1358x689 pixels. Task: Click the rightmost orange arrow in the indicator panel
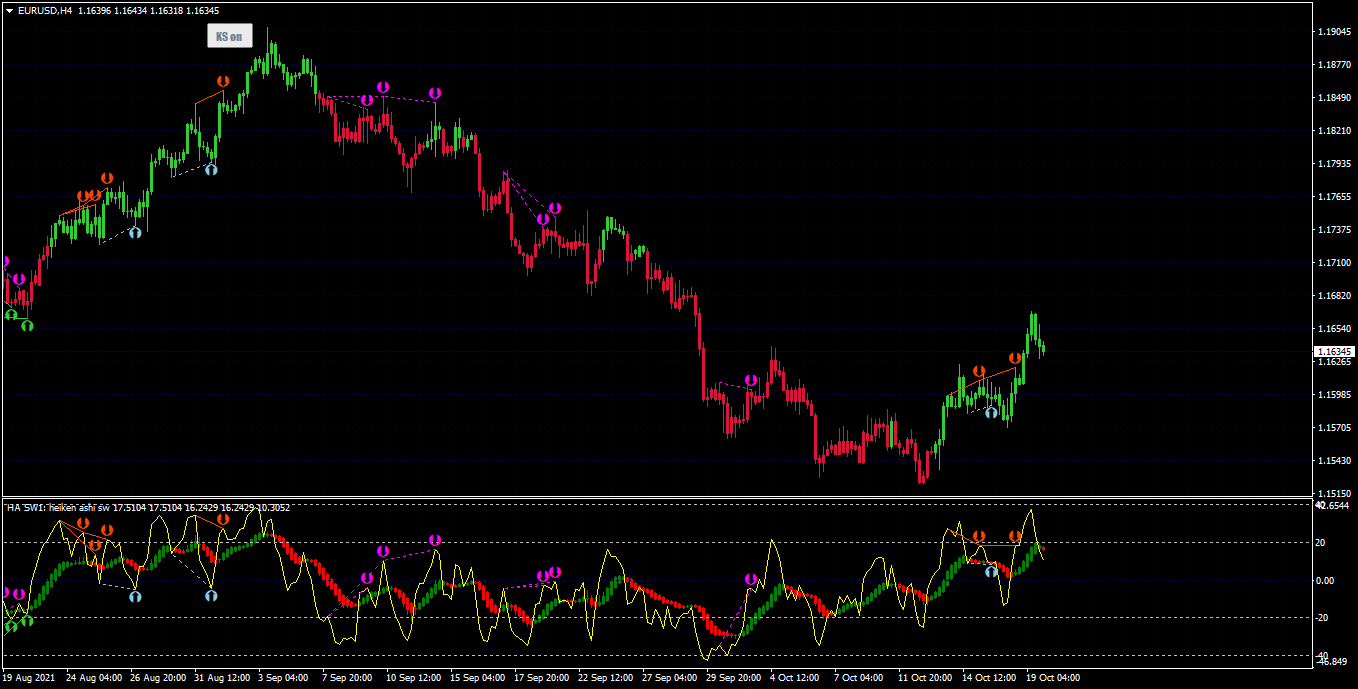pyautogui.click(x=1015, y=537)
